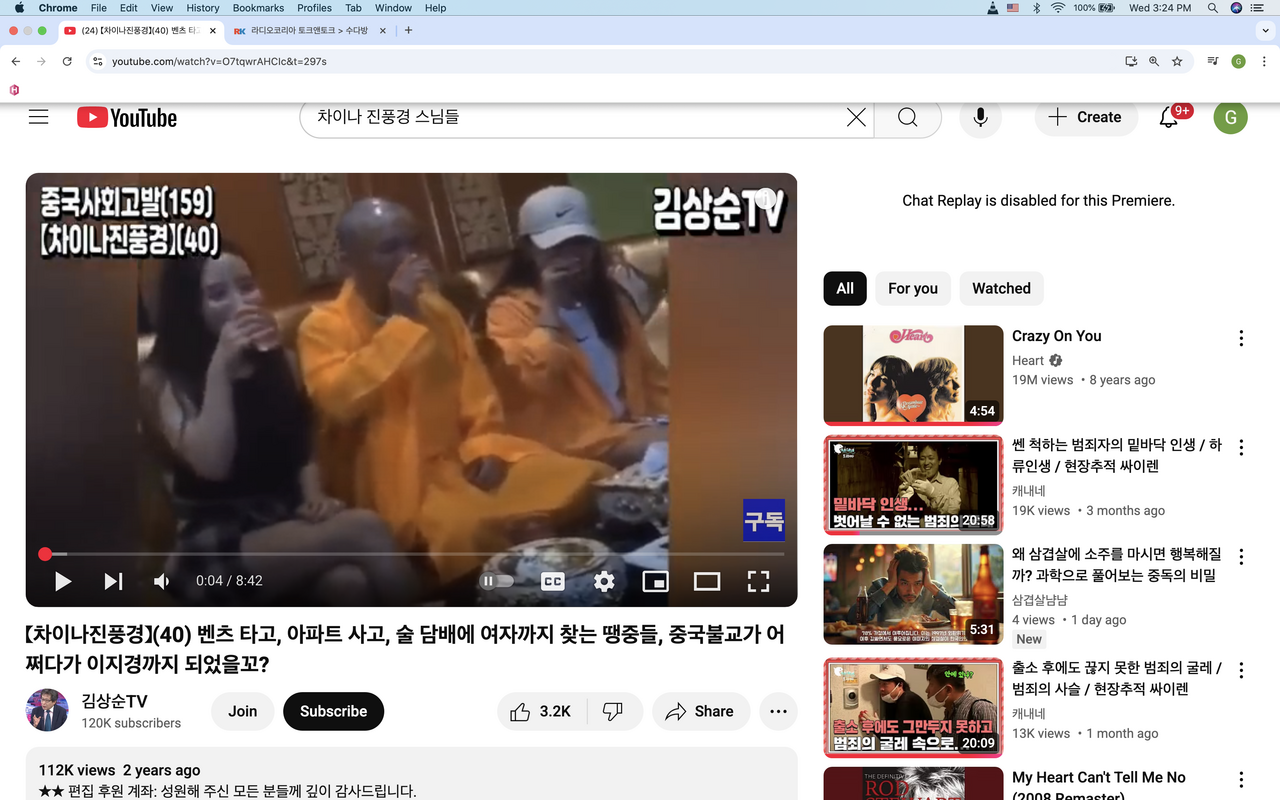This screenshot has height=800, width=1280.
Task: Toggle the autoplay switch
Action: 497,581
